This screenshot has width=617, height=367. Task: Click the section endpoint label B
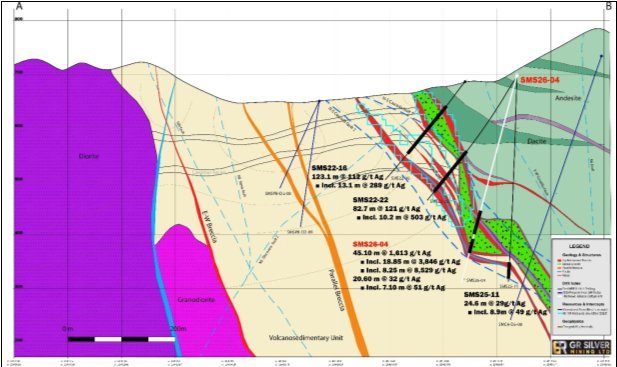[x=608, y=6]
